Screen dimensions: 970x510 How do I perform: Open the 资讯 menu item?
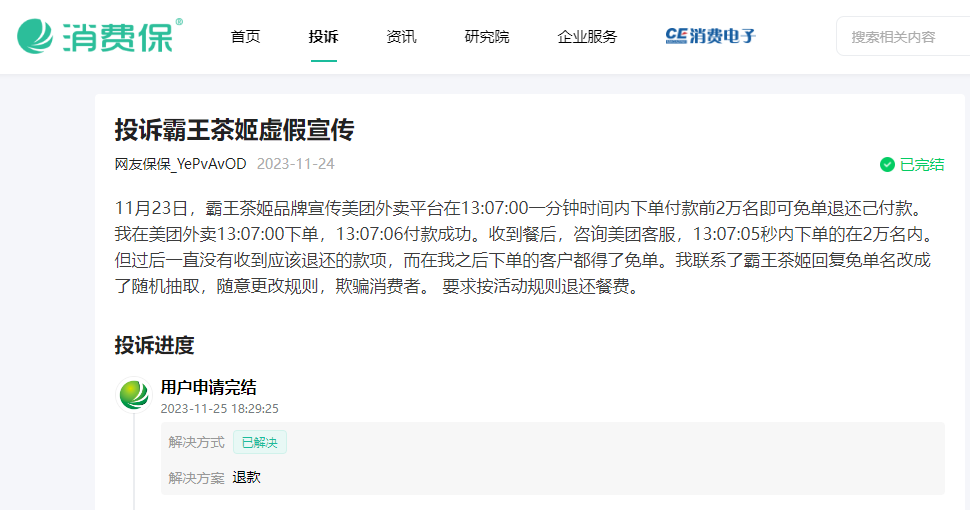coord(401,37)
